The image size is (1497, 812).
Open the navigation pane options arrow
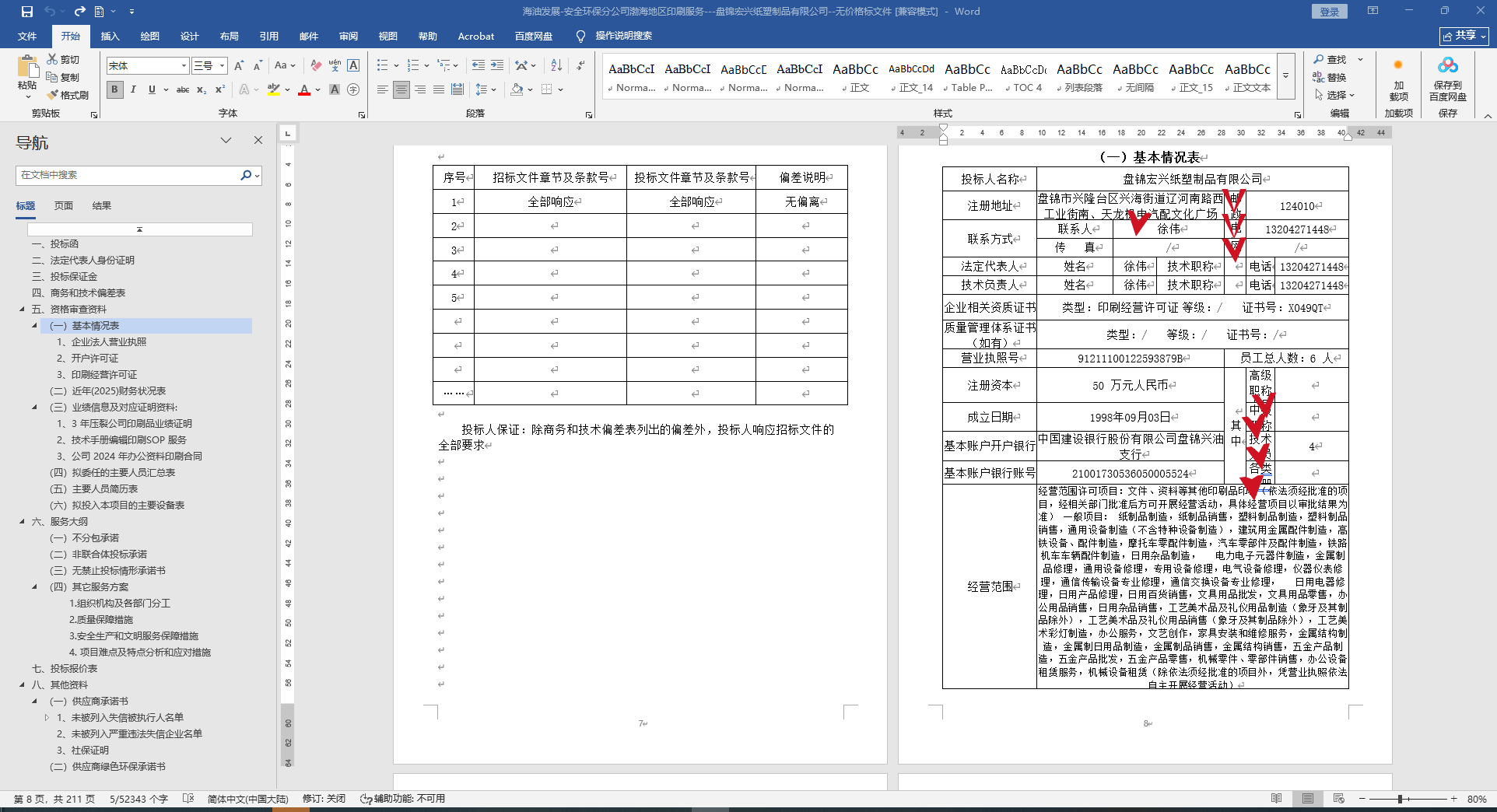point(226,141)
